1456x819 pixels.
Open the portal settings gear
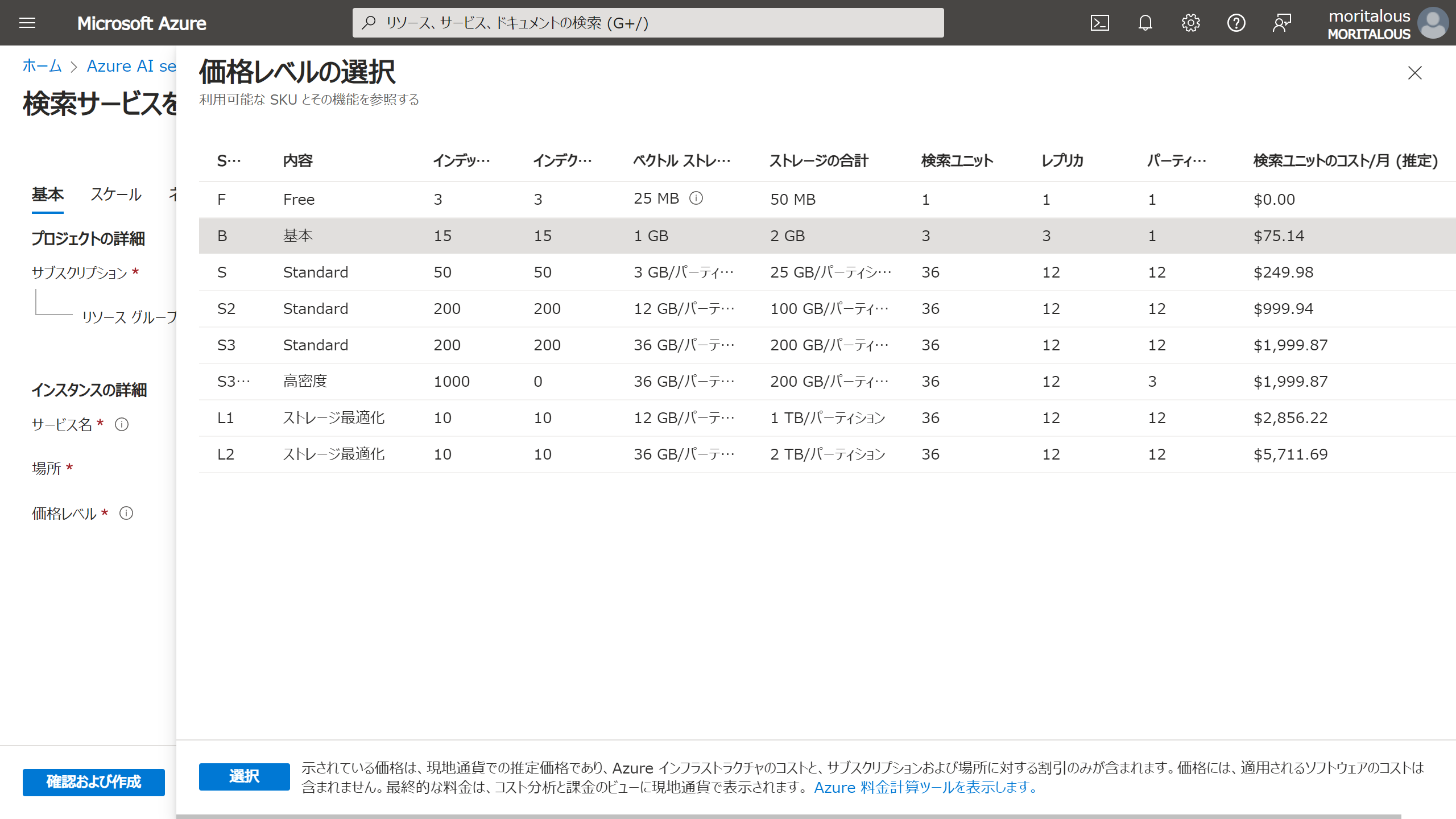point(1191,23)
